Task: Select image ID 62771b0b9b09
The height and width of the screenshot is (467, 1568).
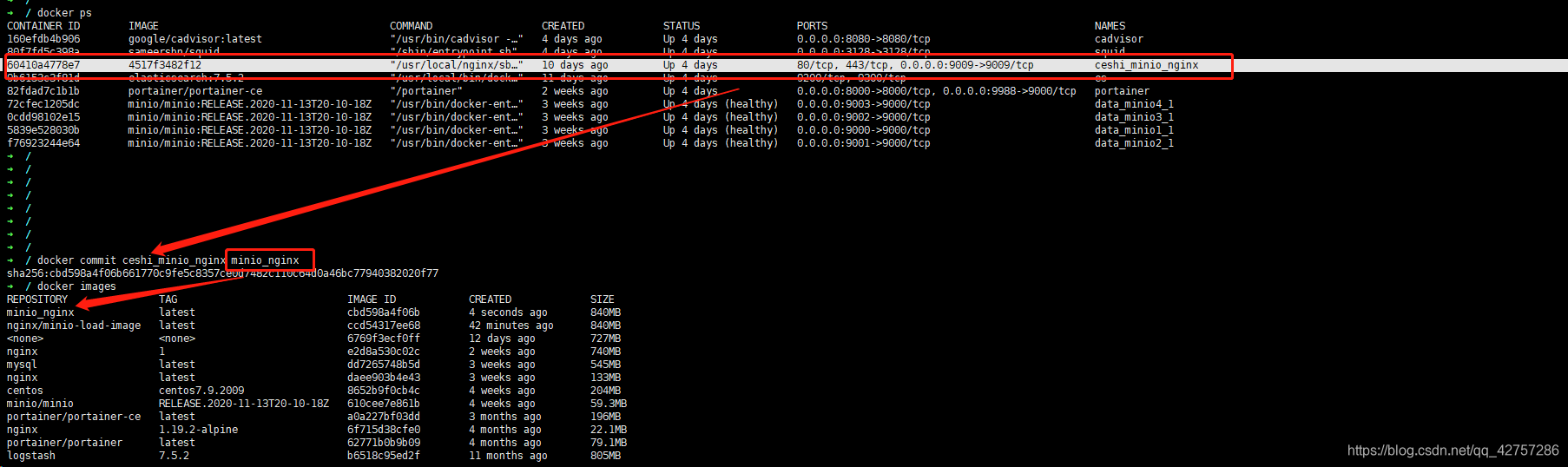Action: click(384, 443)
